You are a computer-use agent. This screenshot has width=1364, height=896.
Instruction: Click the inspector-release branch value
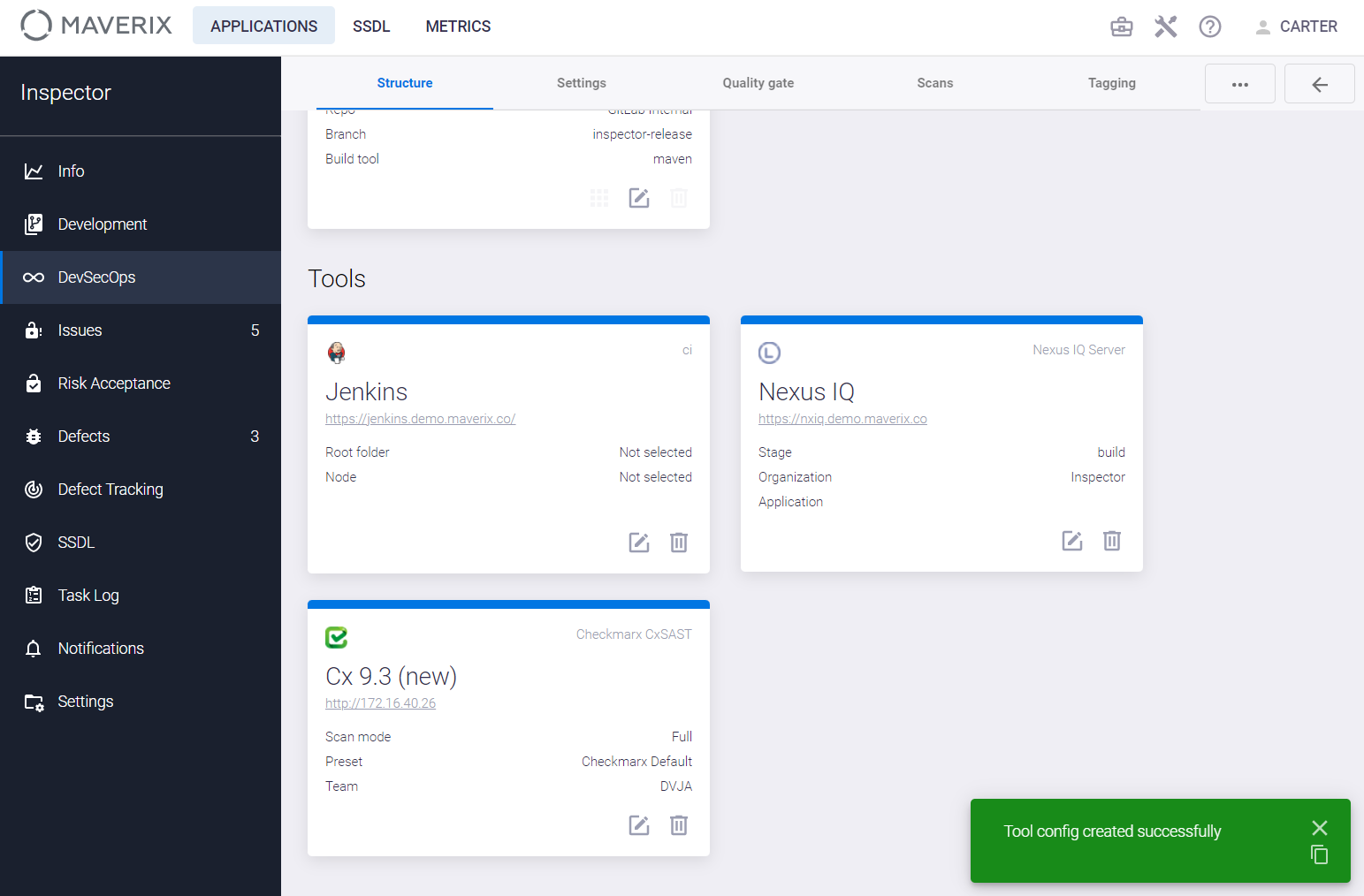tap(643, 134)
